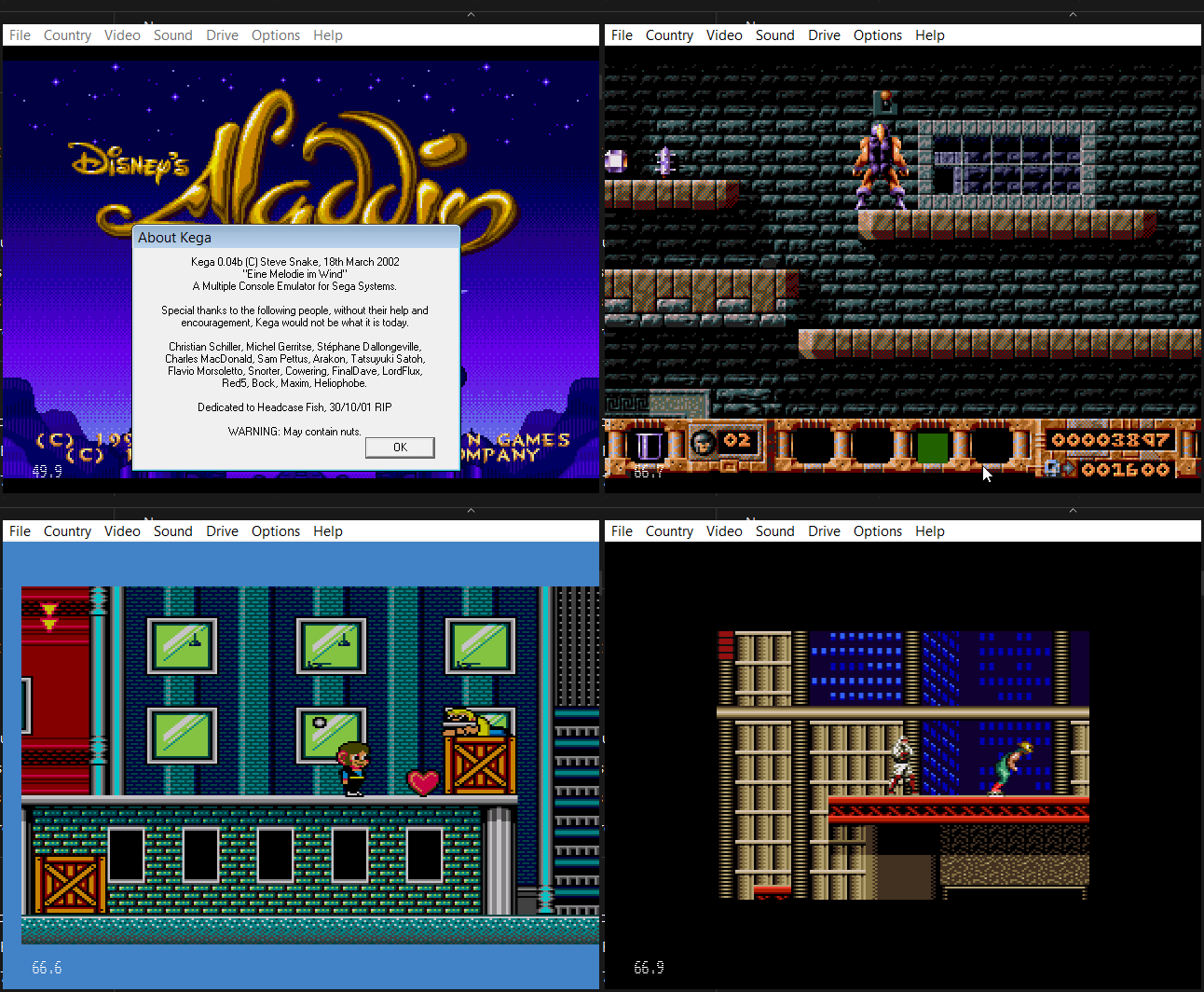Open Help menu in the bottom-left crate game window
1204x992 pixels.
click(328, 531)
